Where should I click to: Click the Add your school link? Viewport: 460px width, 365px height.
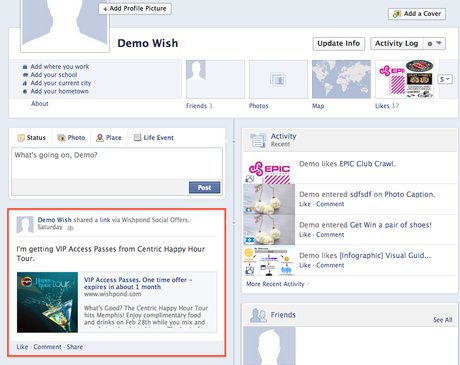click(54, 75)
